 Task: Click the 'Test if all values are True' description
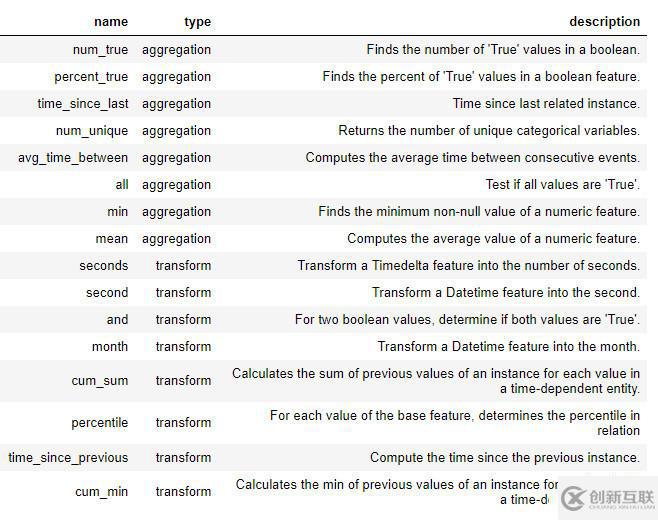(x=562, y=184)
